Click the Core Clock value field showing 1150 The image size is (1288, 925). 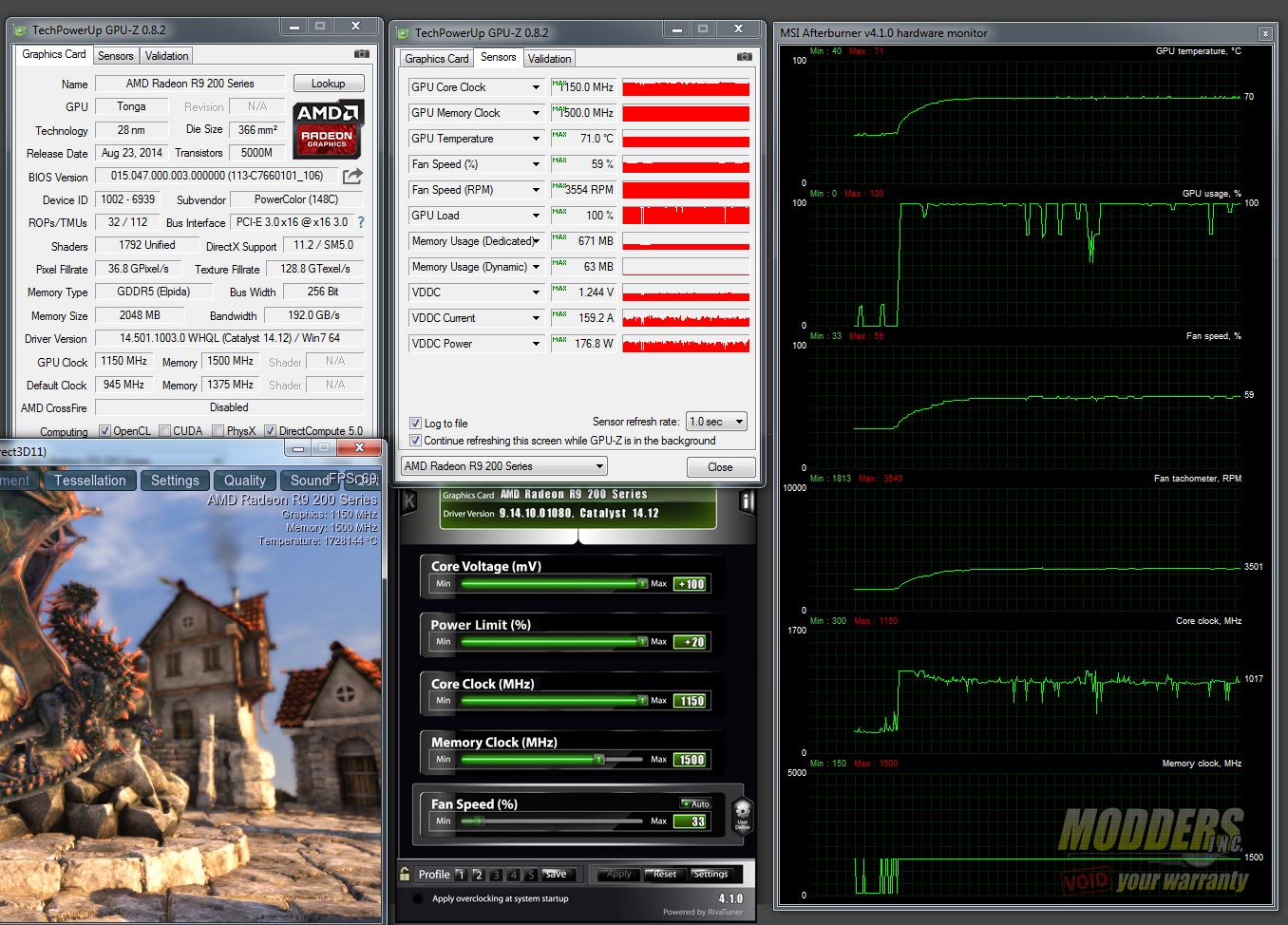coord(691,701)
